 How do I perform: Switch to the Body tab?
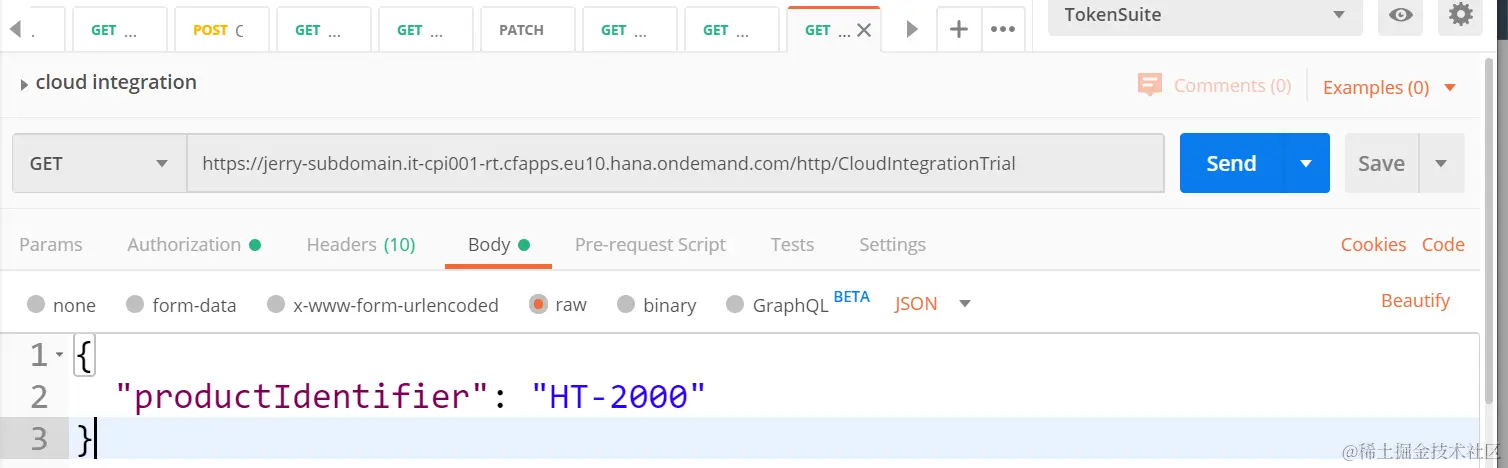click(x=498, y=245)
